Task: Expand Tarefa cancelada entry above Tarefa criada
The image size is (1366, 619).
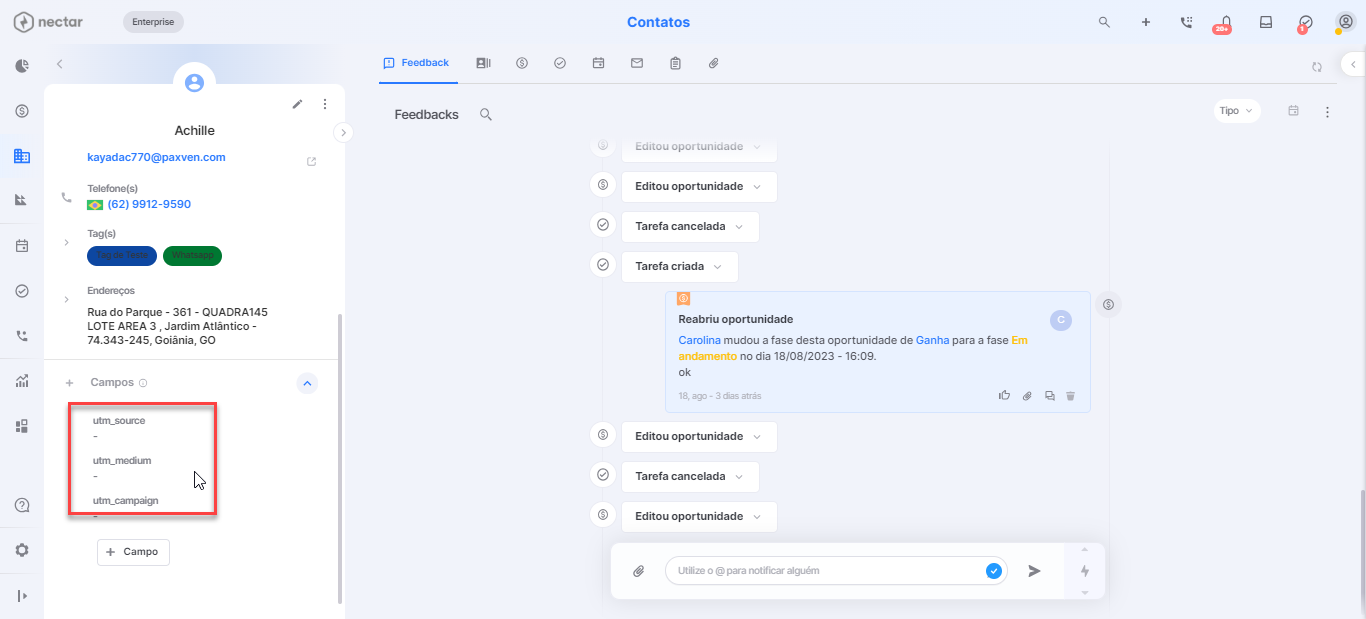Action: (x=690, y=227)
